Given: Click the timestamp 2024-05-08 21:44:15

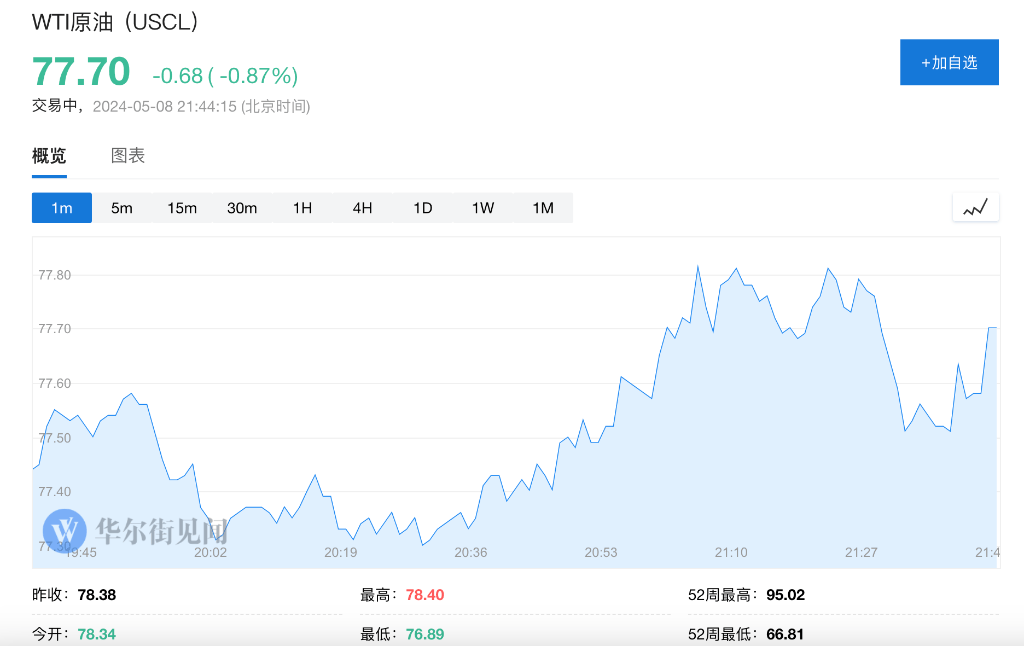Looking at the screenshot, I should (x=165, y=106).
